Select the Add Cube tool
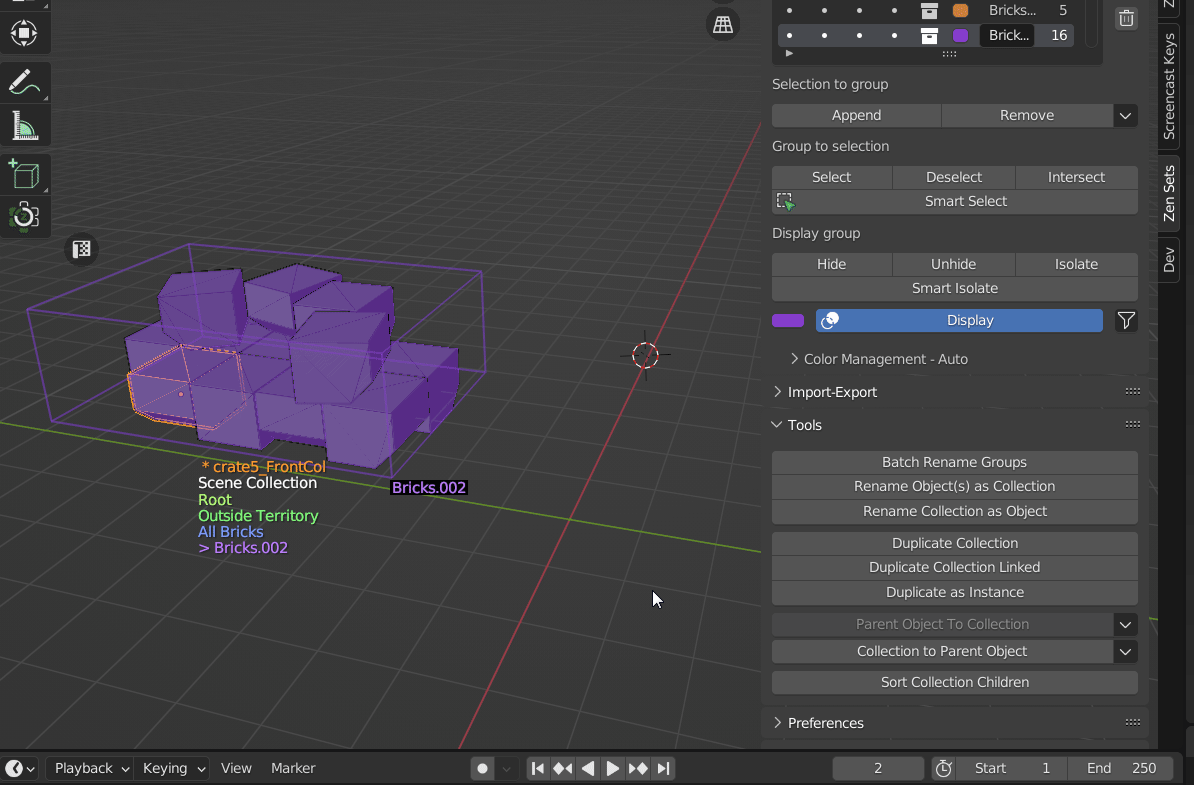Image resolution: width=1194 pixels, height=785 pixels. coord(24,173)
